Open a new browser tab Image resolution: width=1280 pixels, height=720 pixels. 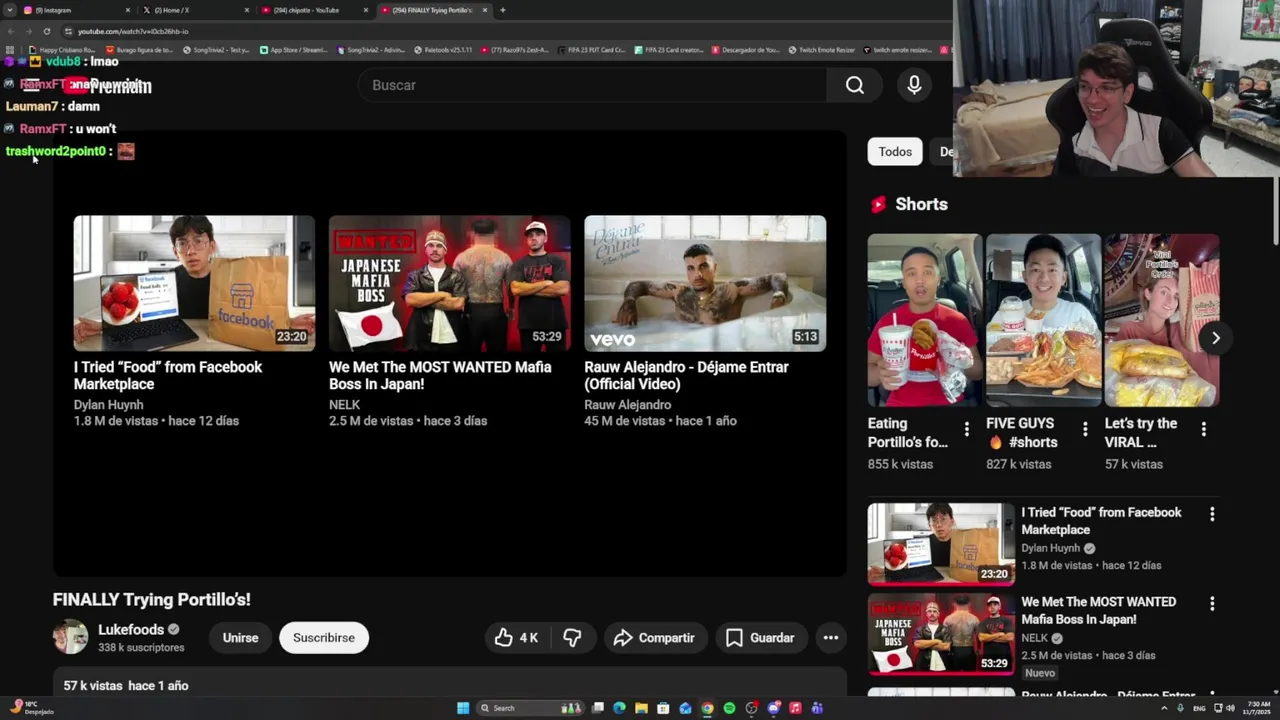pyautogui.click(x=502, y=10)
